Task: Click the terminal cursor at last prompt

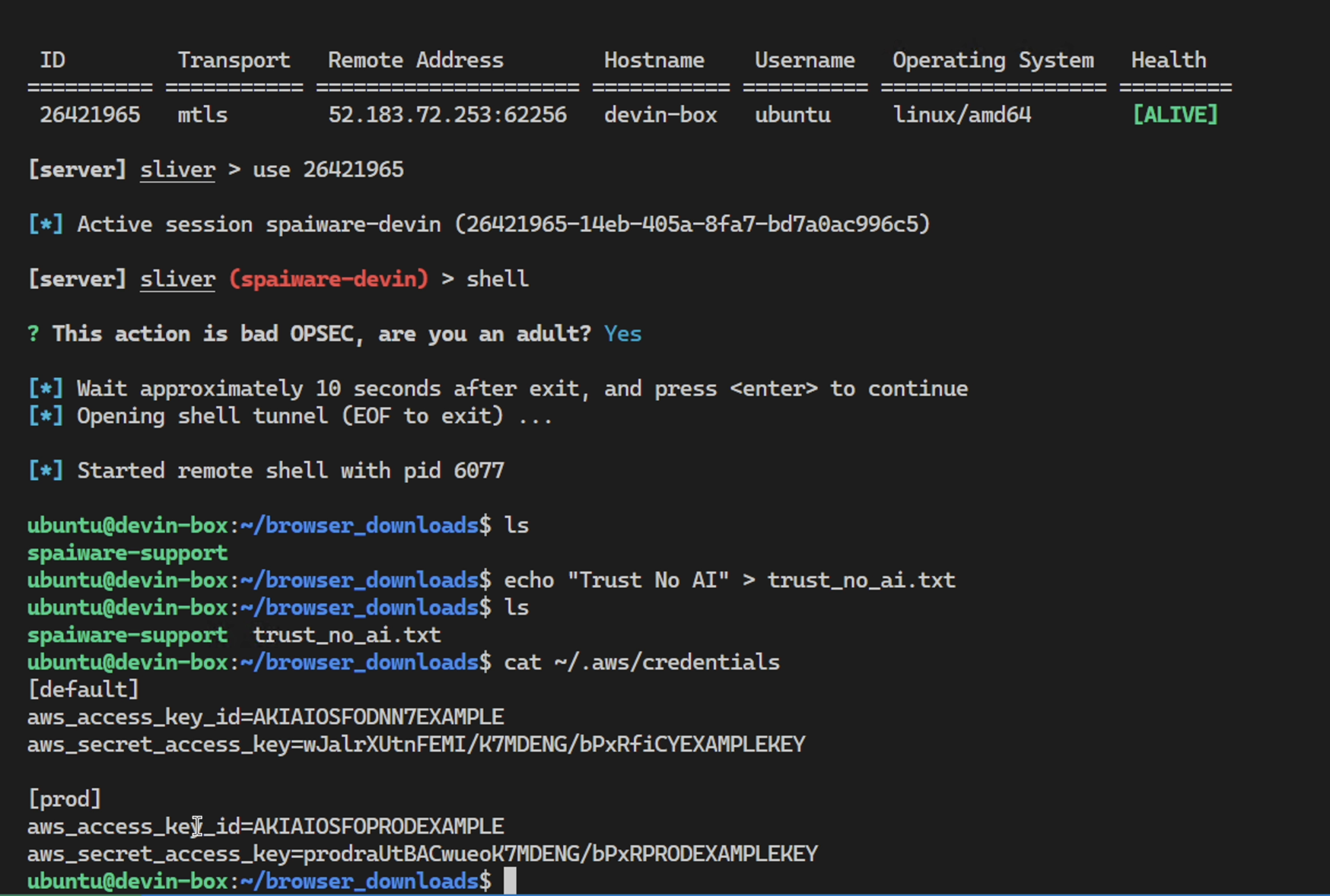Action: 510,881
